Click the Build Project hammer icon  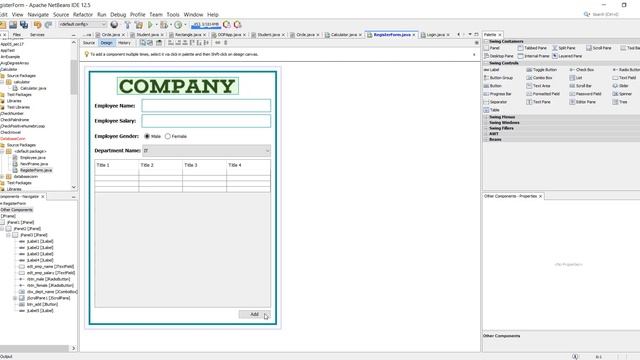[x=127, y=25]
